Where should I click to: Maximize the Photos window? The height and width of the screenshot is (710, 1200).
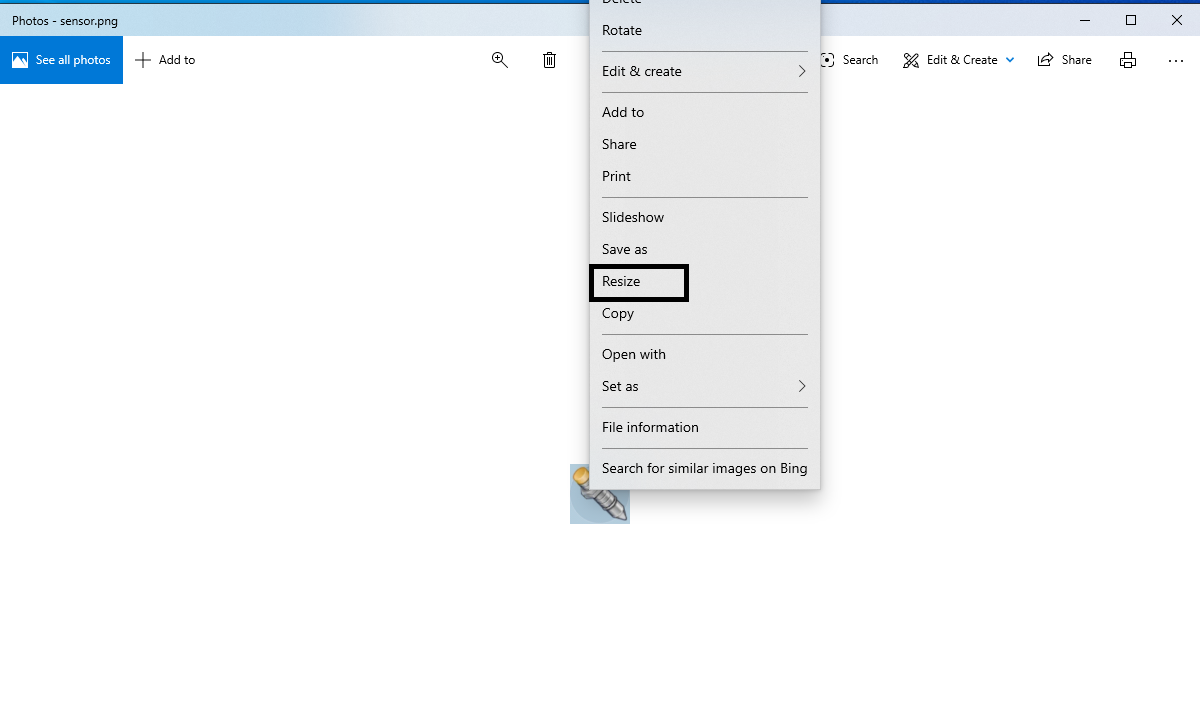pos(1131,20)
